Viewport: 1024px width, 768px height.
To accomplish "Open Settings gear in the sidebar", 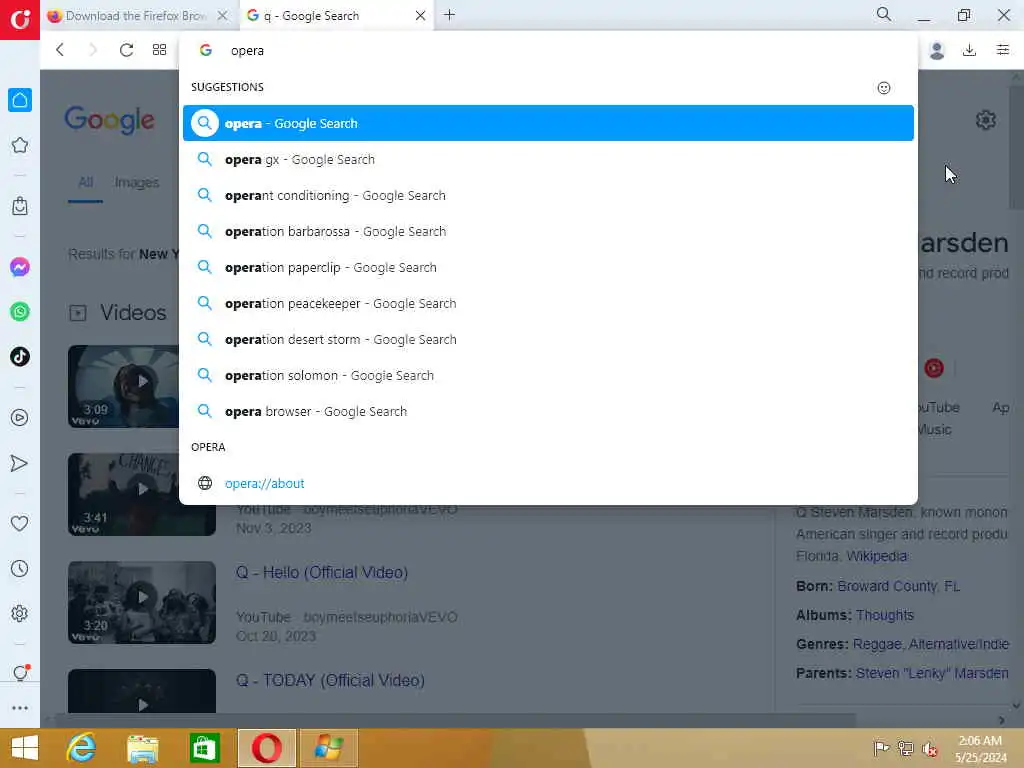I will pyautogui.click(x=20, y=613).
